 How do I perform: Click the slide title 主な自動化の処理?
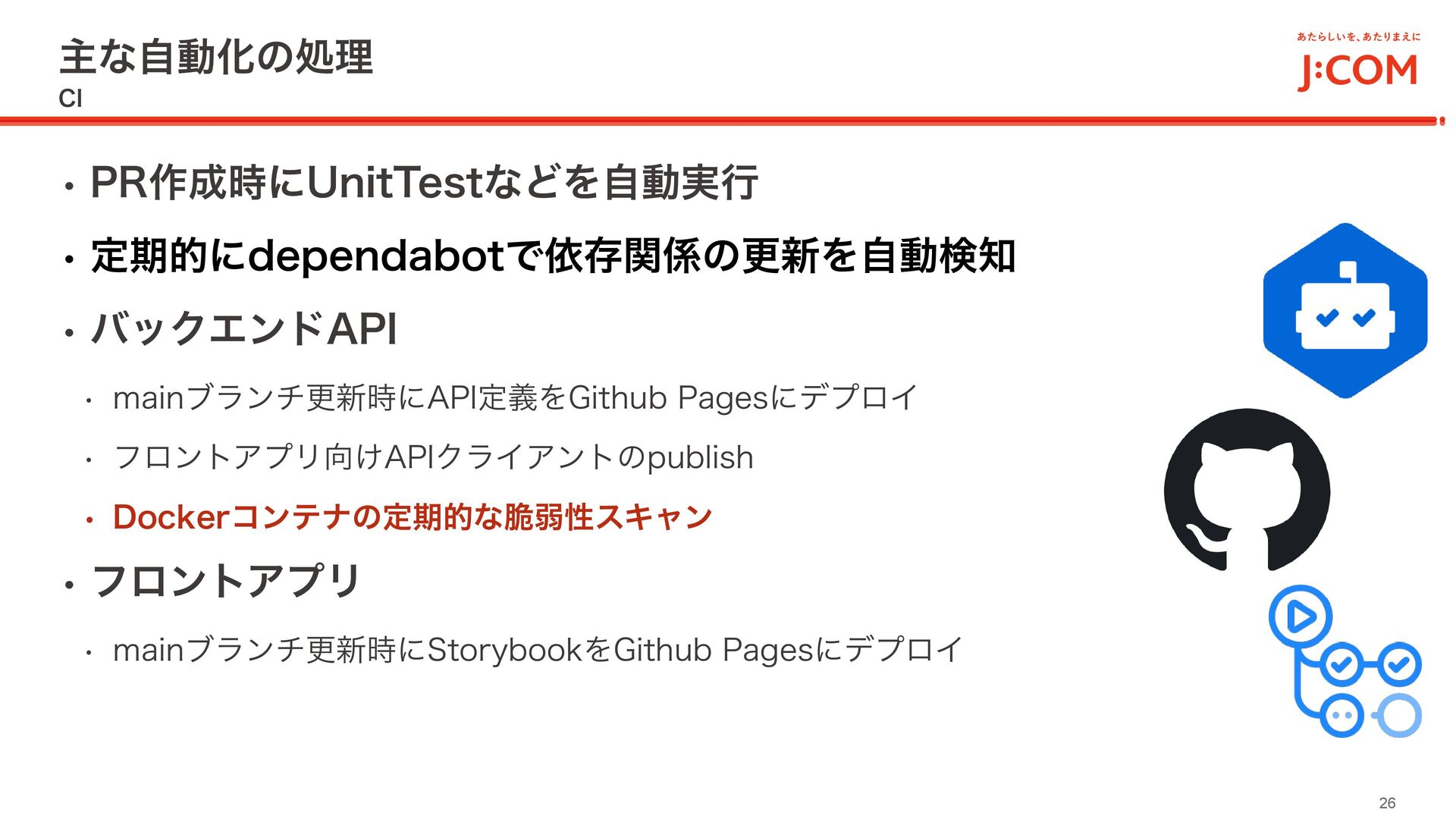216,58
